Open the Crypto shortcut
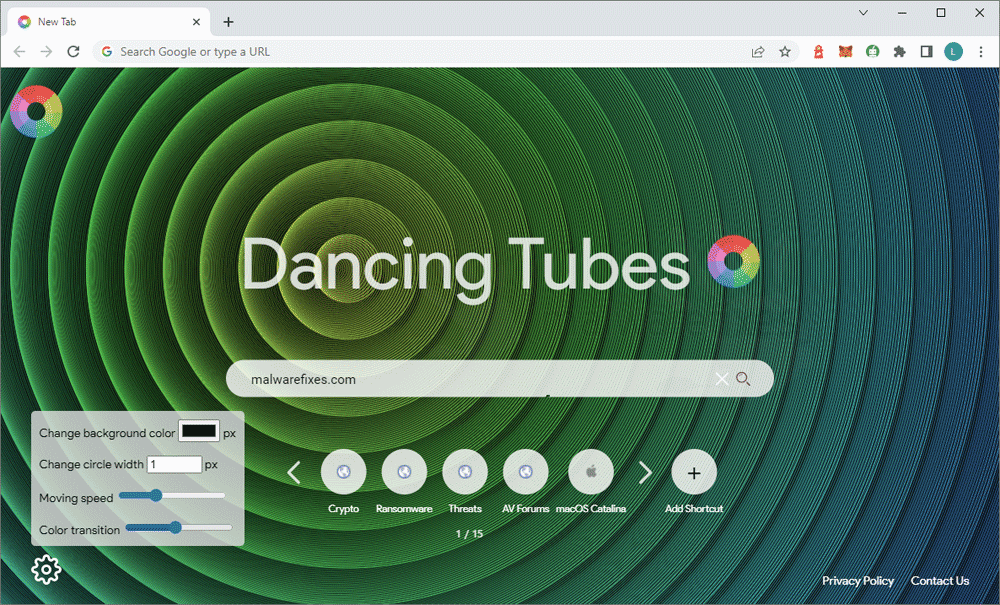The width and height of the screenshot is (1000, 605). tap(343, 472)
